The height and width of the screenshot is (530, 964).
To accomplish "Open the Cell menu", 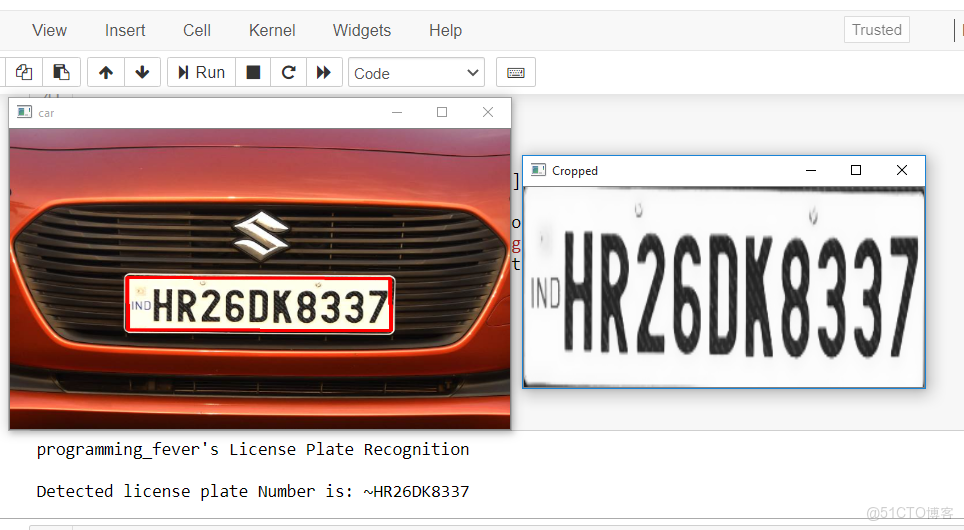I will [x=197, y=30].
